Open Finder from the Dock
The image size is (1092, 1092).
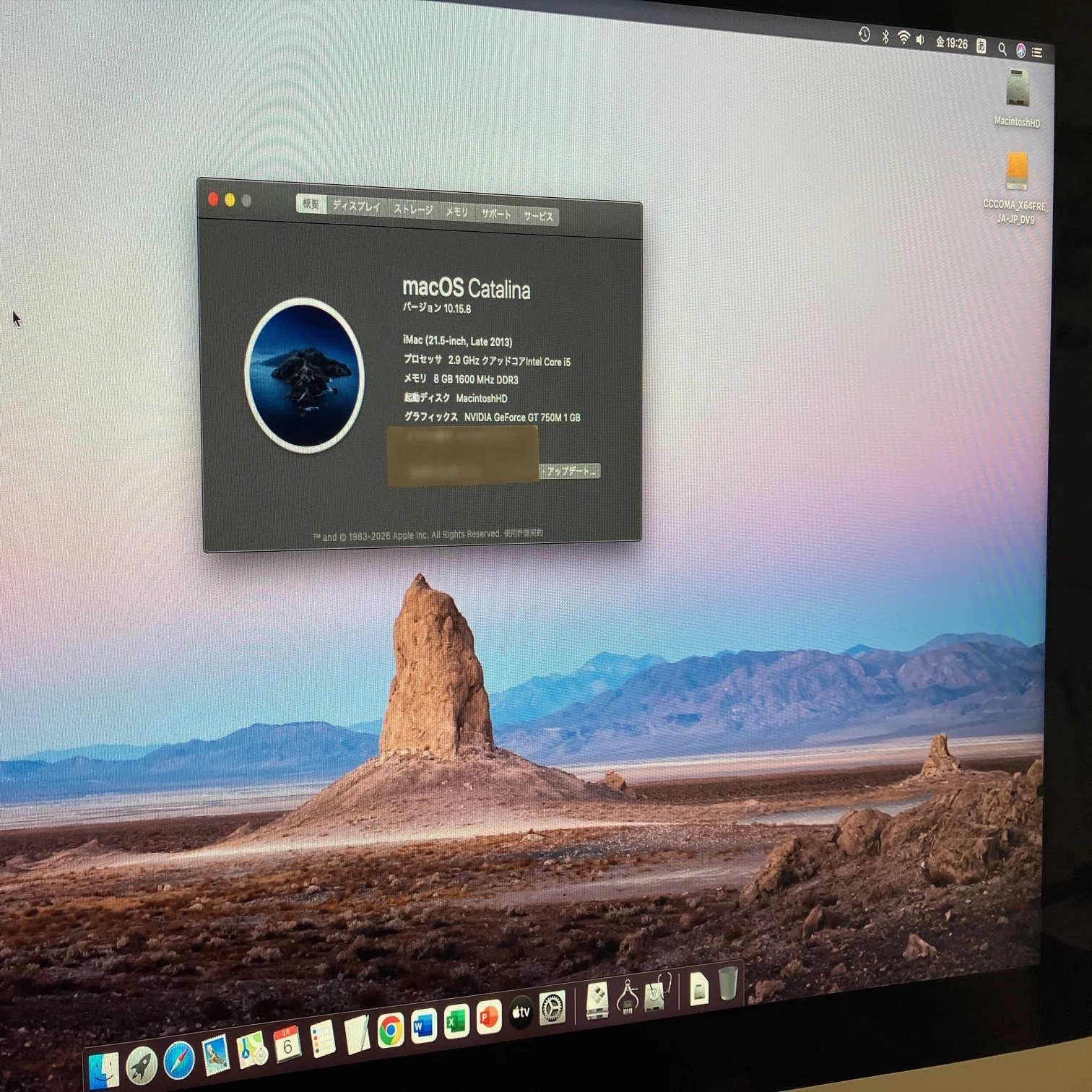pos(104,1072)
